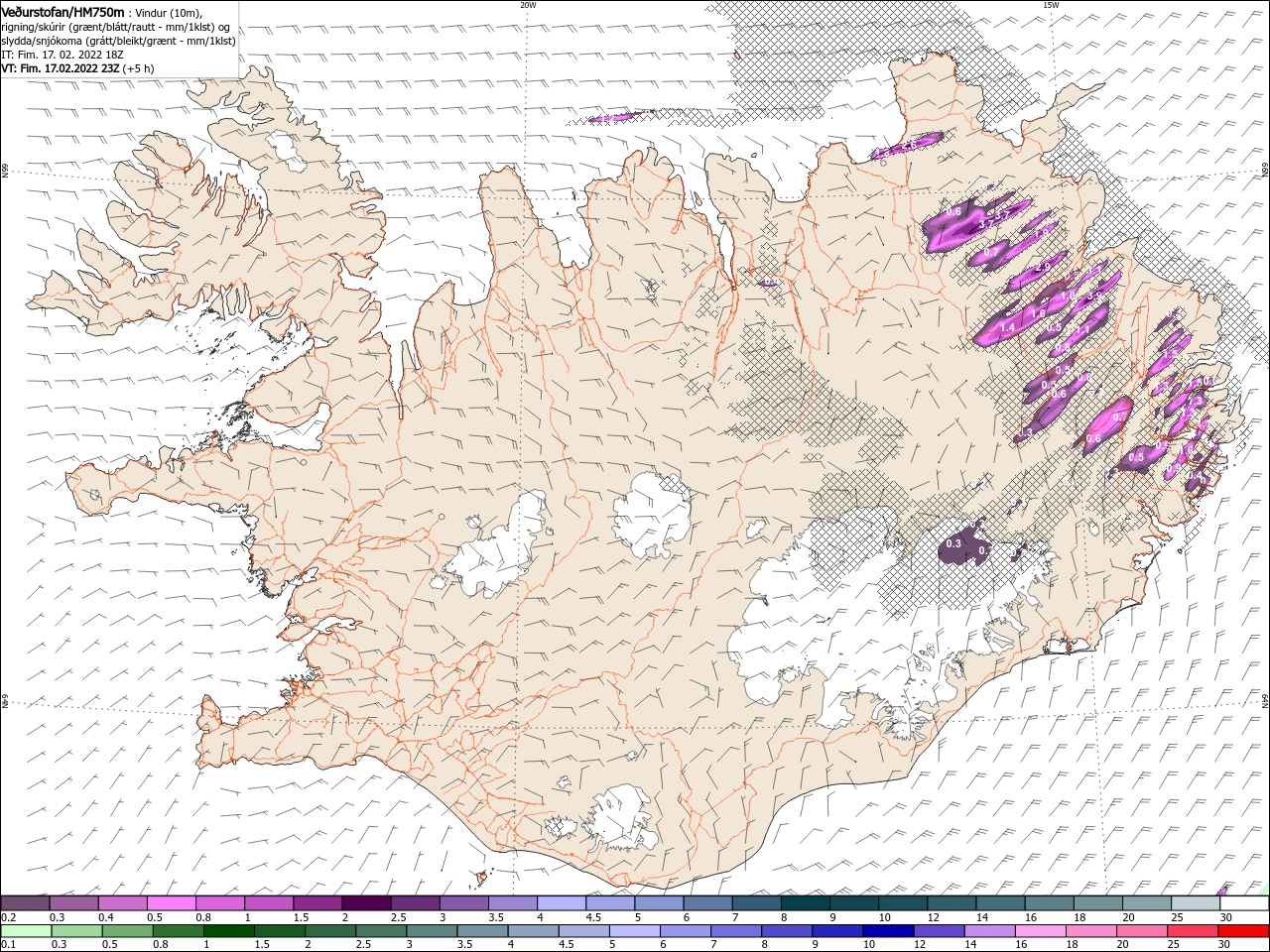The image size is (1270, 952).
Task: Select the lower legend row 0.5 medium green swatch
Action: pyautogui.click(x=127, y=931)
